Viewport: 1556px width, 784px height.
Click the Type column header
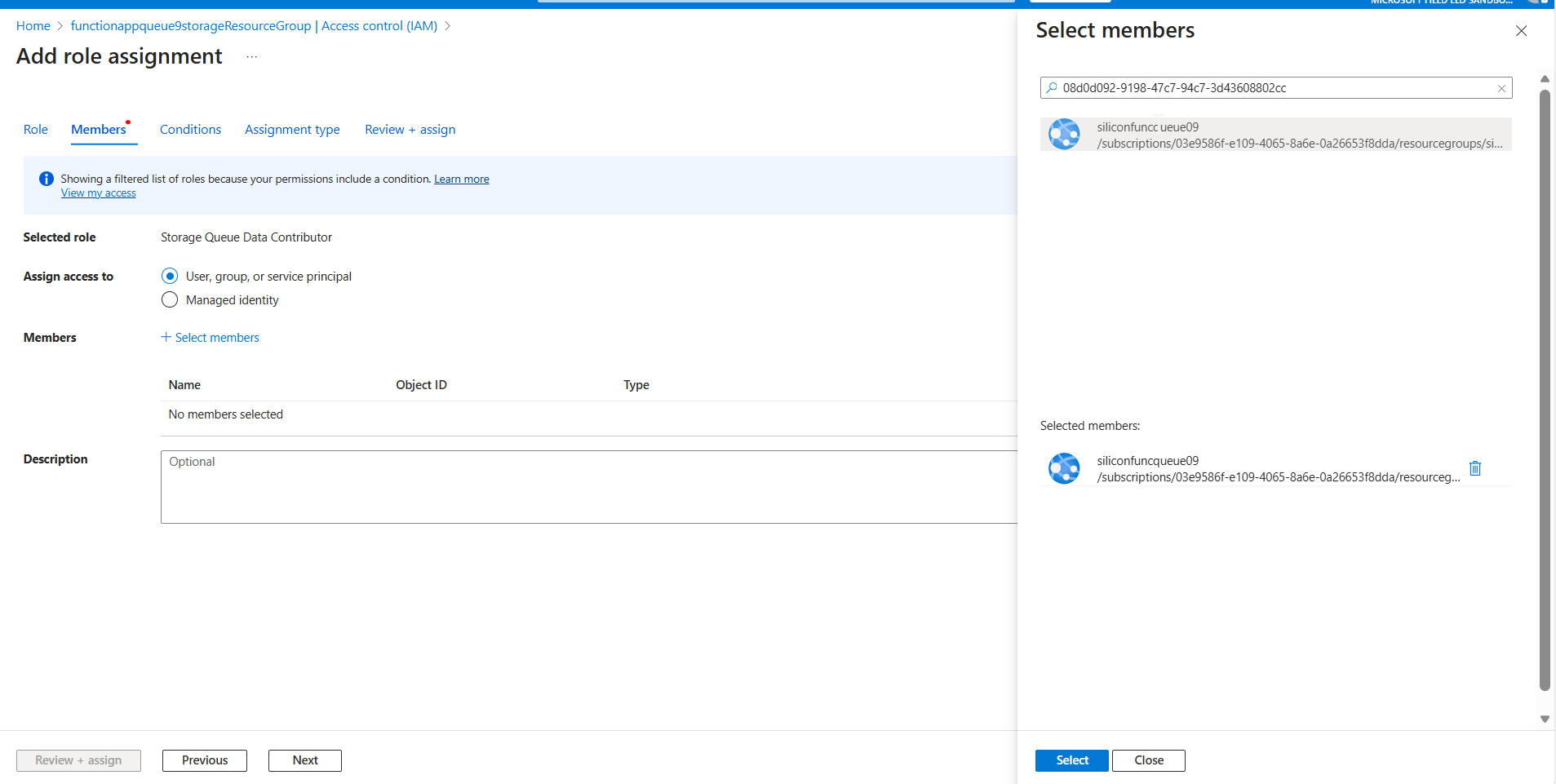point(636,385)
